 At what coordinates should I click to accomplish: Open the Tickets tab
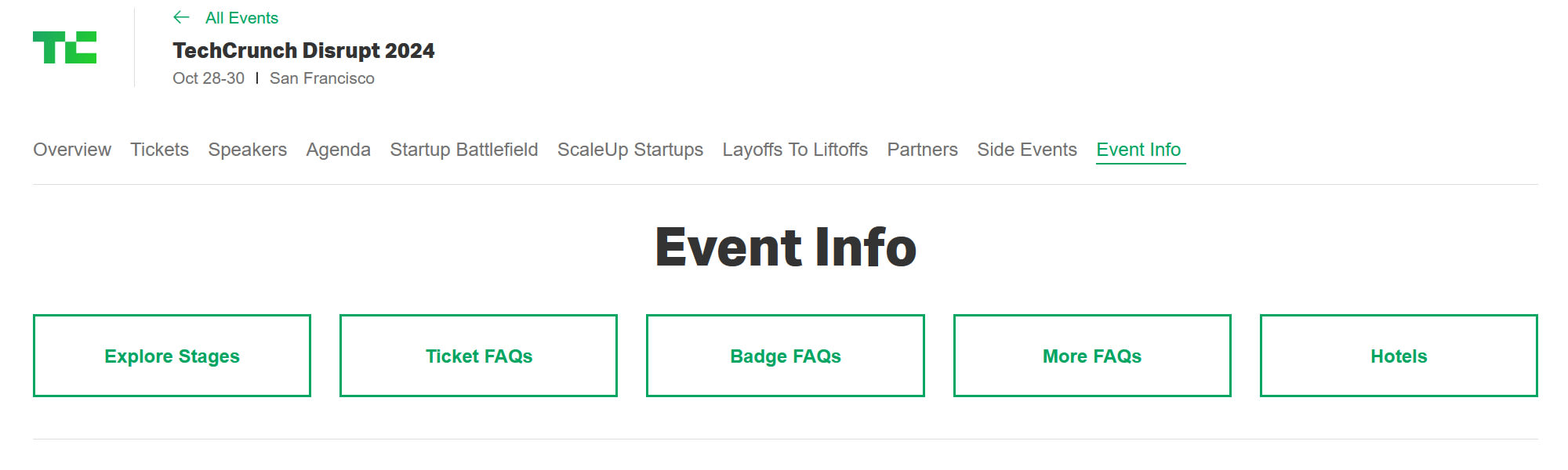pyautogui.click(x=159, y=150)
